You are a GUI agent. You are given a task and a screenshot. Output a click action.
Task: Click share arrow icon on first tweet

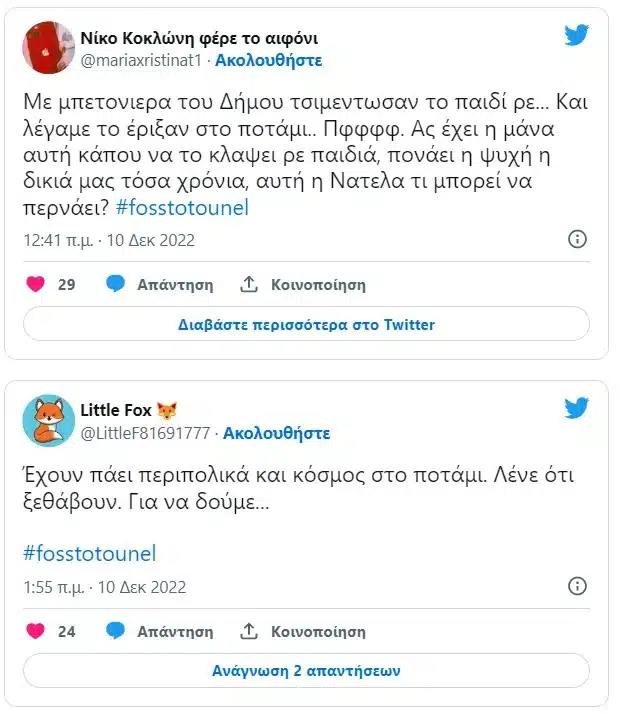point(249,284)
